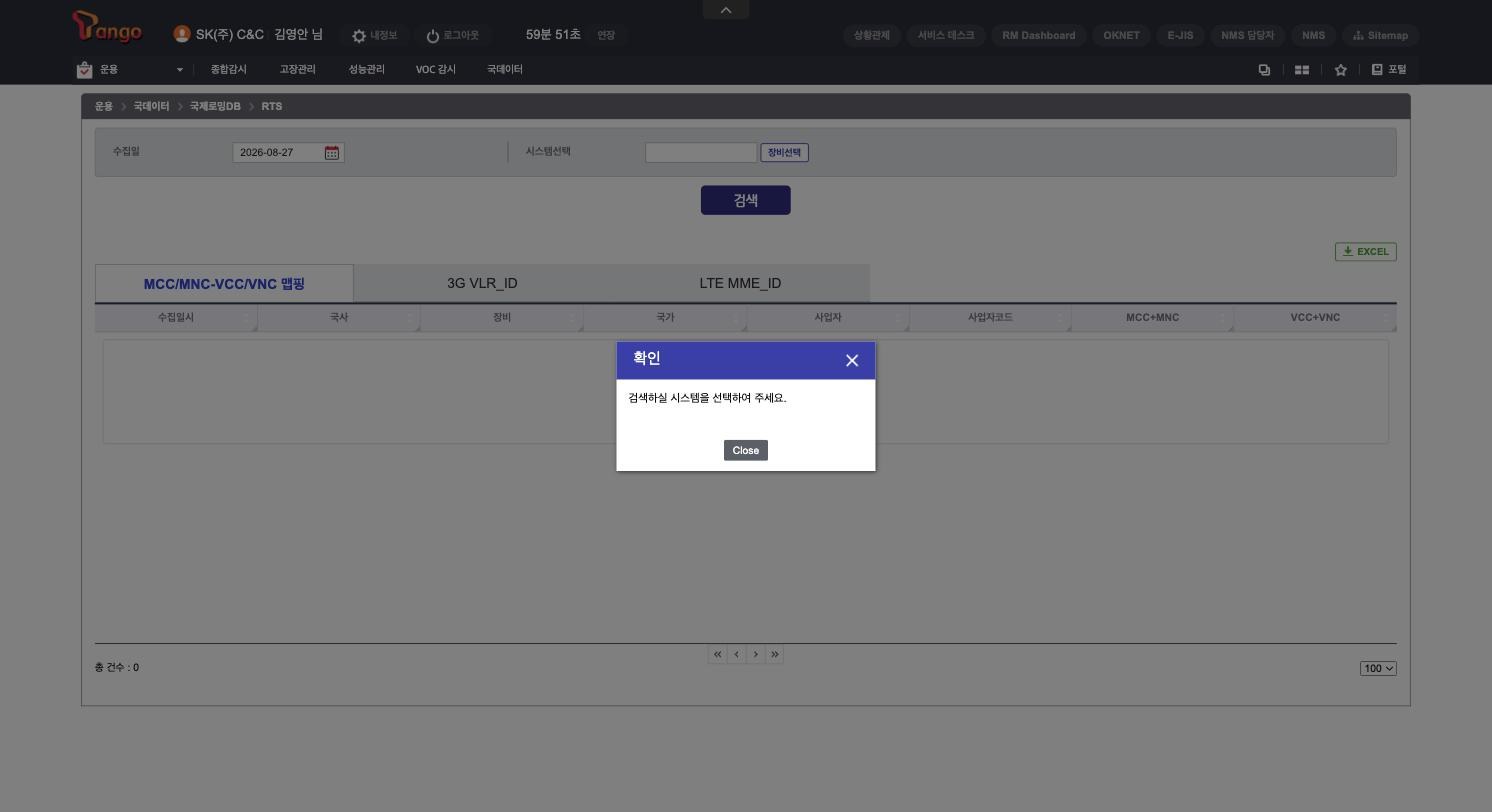Viewport: 1492px width, 812px height.
Task: Click the 수집일 date input field
Action: (x=278, y=153)
